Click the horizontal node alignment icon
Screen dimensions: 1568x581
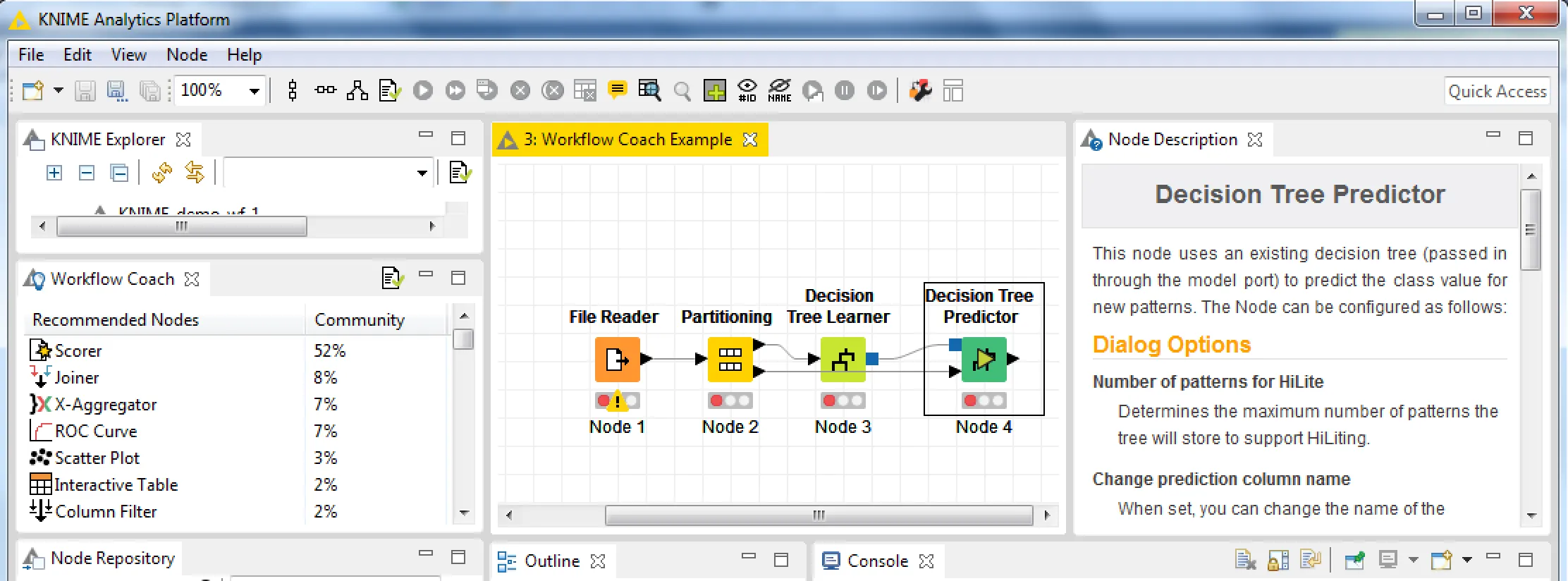325,90
